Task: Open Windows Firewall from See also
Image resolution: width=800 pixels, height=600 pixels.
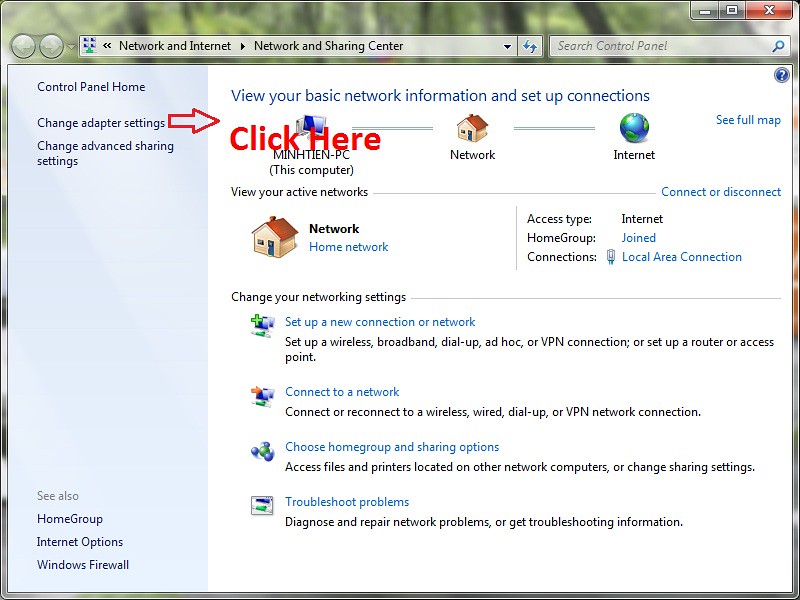Action: [83, 565]
